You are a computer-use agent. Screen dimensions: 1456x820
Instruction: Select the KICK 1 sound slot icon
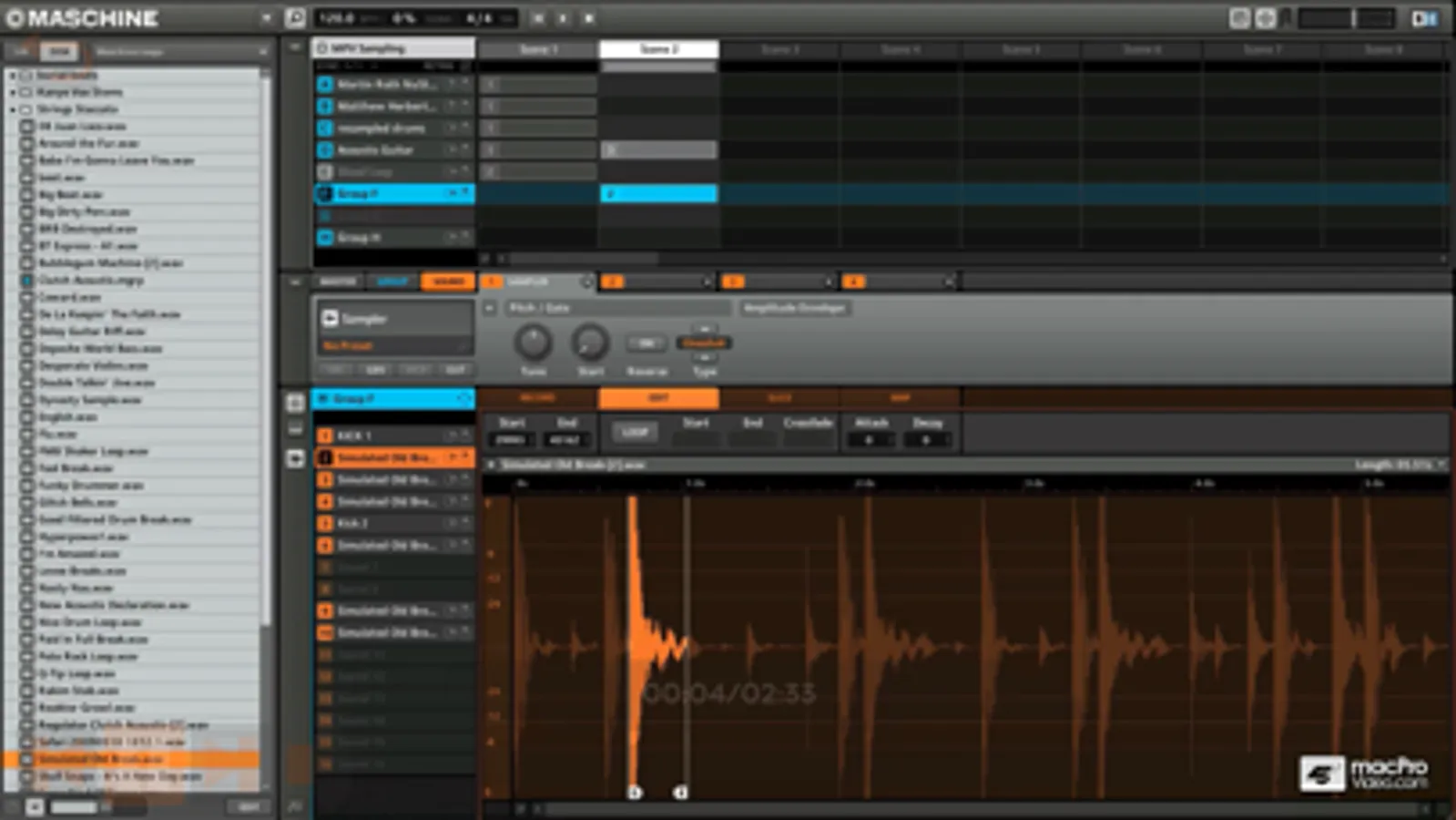pyautogui.click(x=325, y=436)
